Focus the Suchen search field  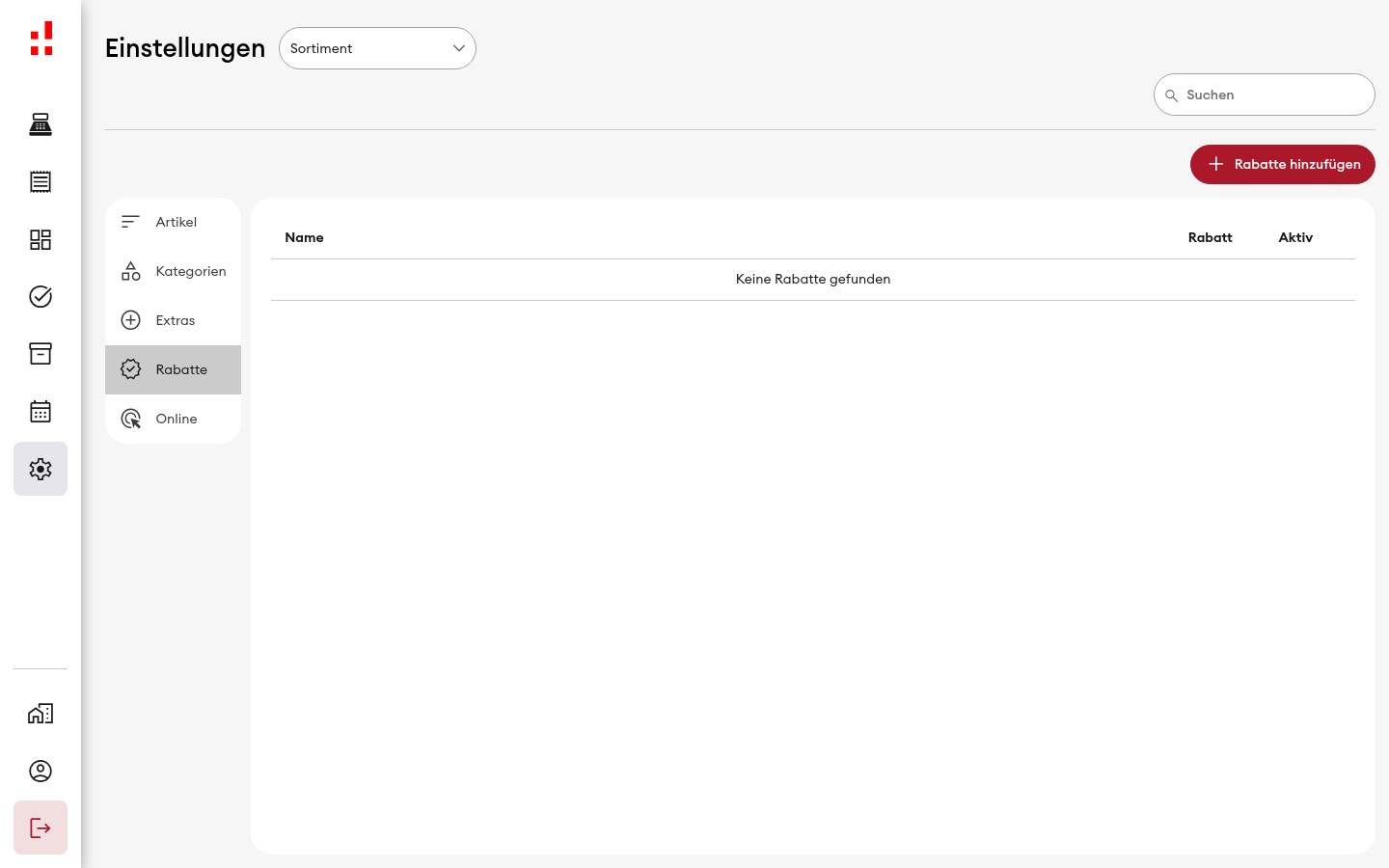coord(1265,95)
